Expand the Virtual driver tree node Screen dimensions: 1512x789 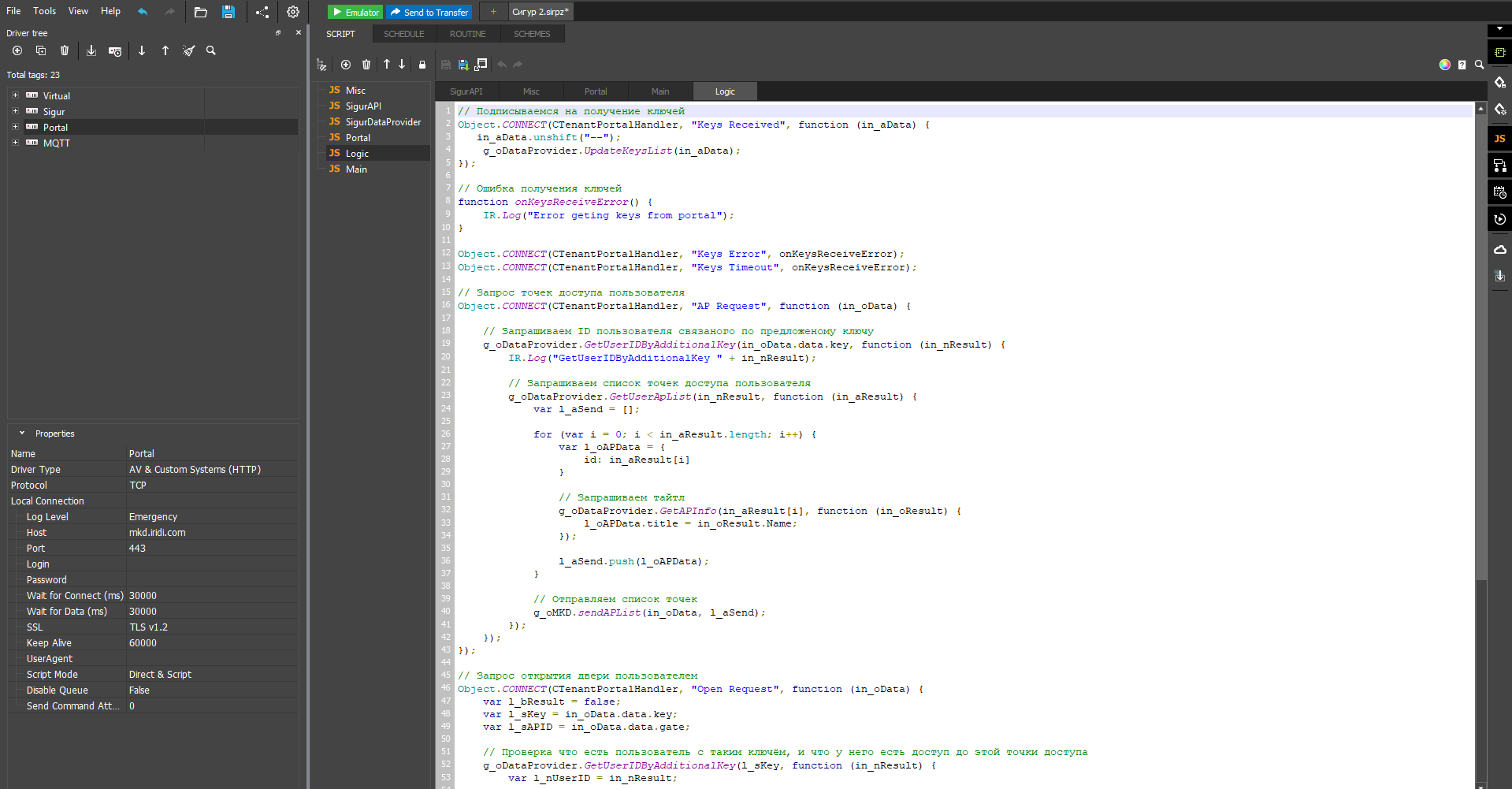pyautogui.click(x=15, y=95)
